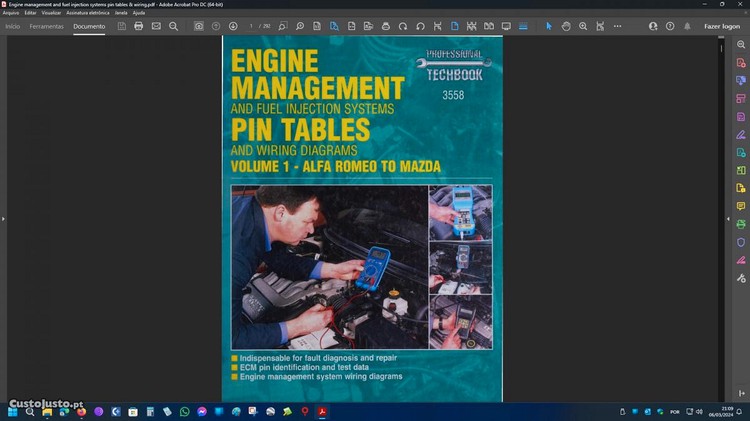Click the Print icon in the toolbar
The width and height of the screenshot is (750, 421).
coord(139,26)
